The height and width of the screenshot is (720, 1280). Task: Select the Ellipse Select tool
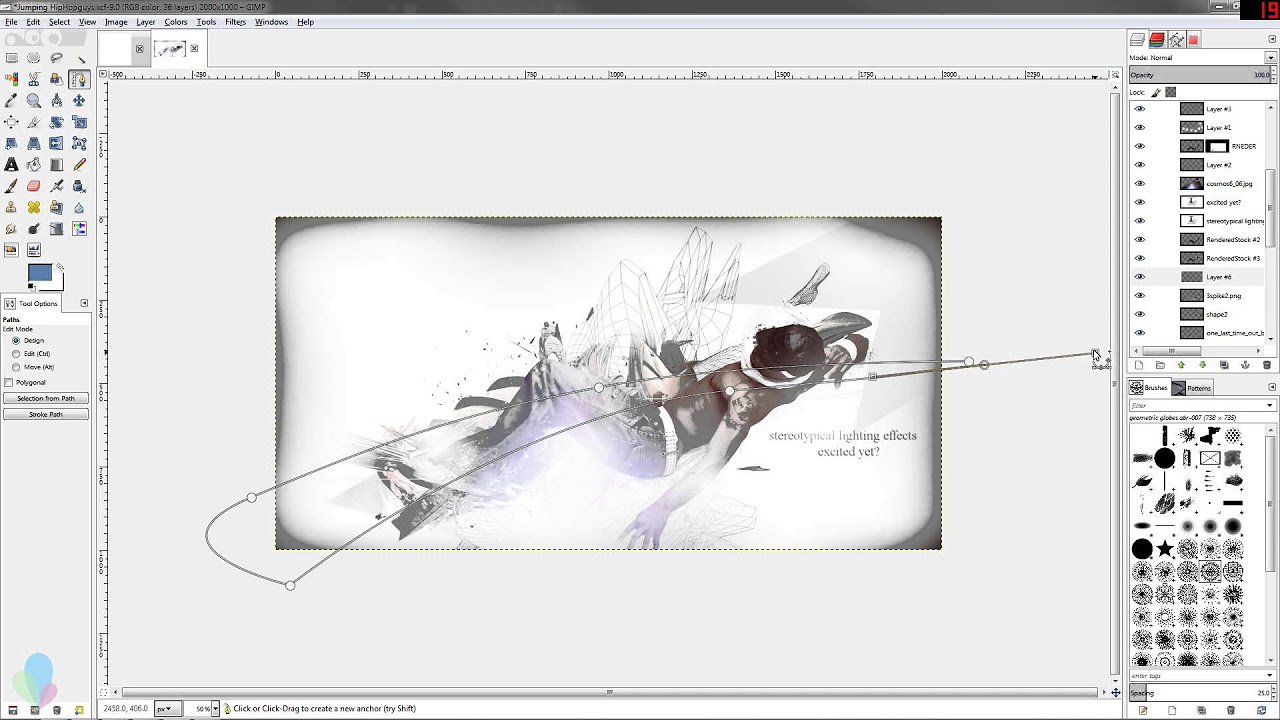click(x=34, y=58)
